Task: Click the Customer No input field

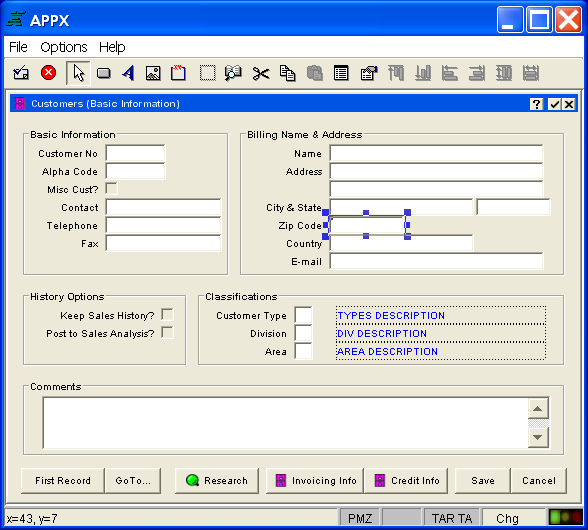Action: click(x=135, y=153)
